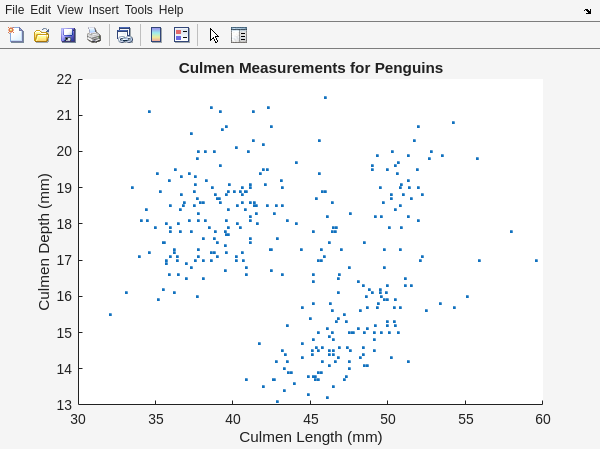This screenshot has height=449, width=600.
Task: Expand the Insert menu
Action: click(x=103, y=9)
